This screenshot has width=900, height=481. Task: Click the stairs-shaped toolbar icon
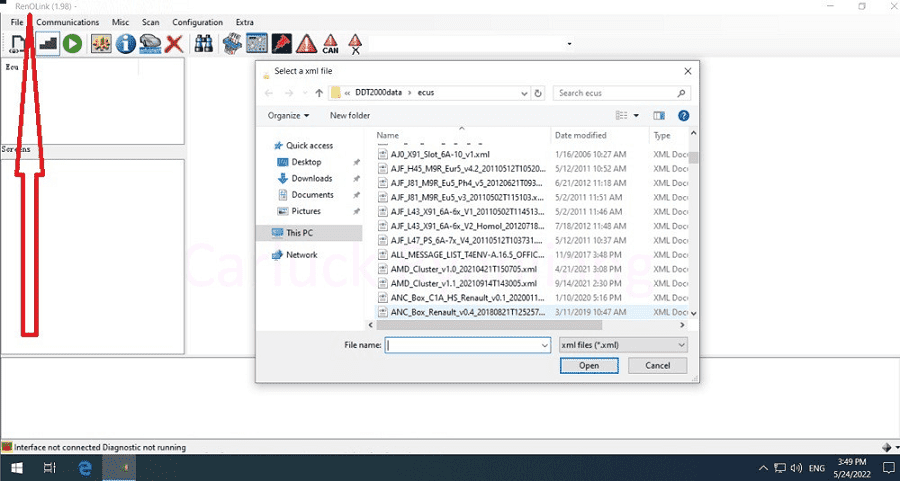pos(48,44)
